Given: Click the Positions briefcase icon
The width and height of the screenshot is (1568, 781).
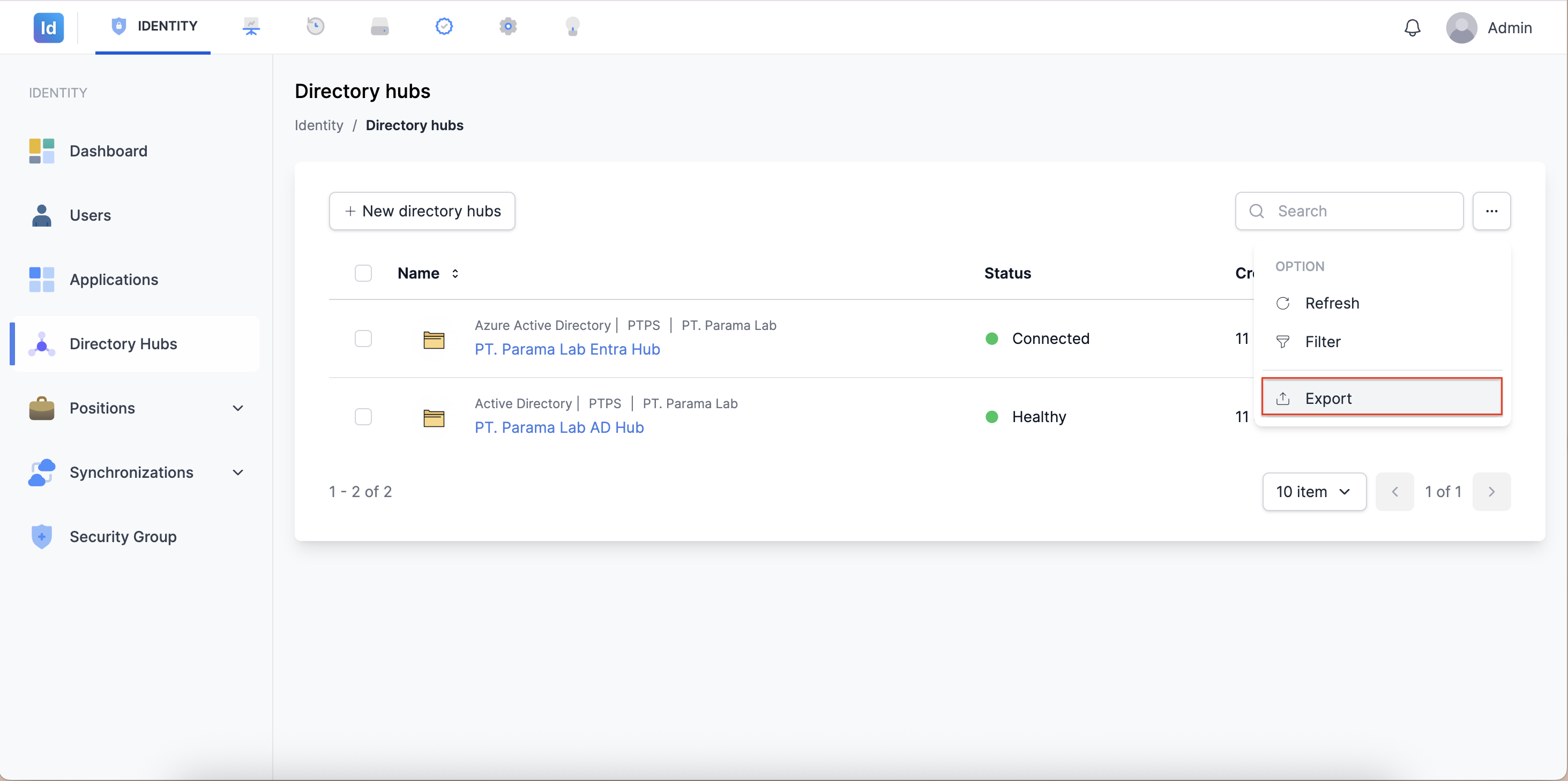Looking at the screenshot, I should coord(41,408).
